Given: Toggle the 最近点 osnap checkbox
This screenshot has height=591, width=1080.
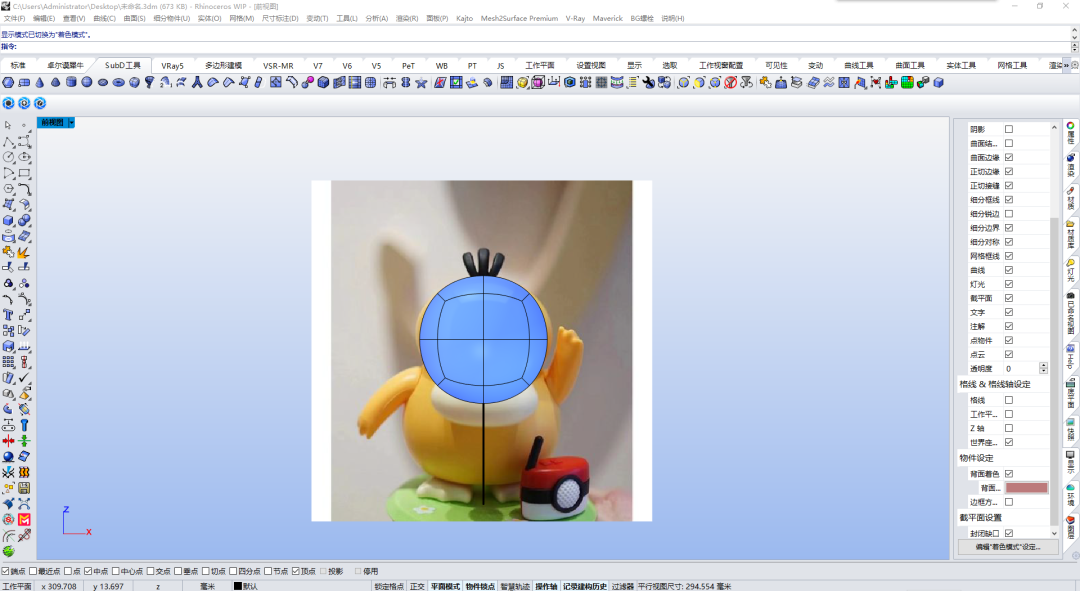Looking at the screenshot, I should [x=32, y=572].
